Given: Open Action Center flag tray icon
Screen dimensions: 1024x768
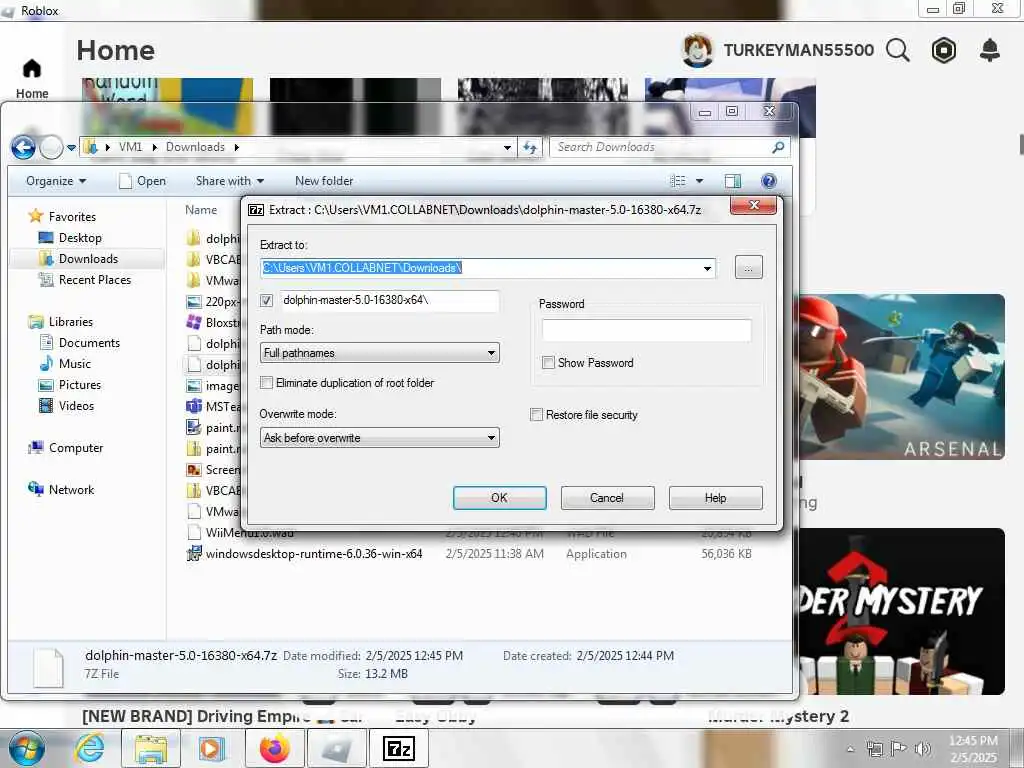Looking at the screenshot, I should (899, 749).
